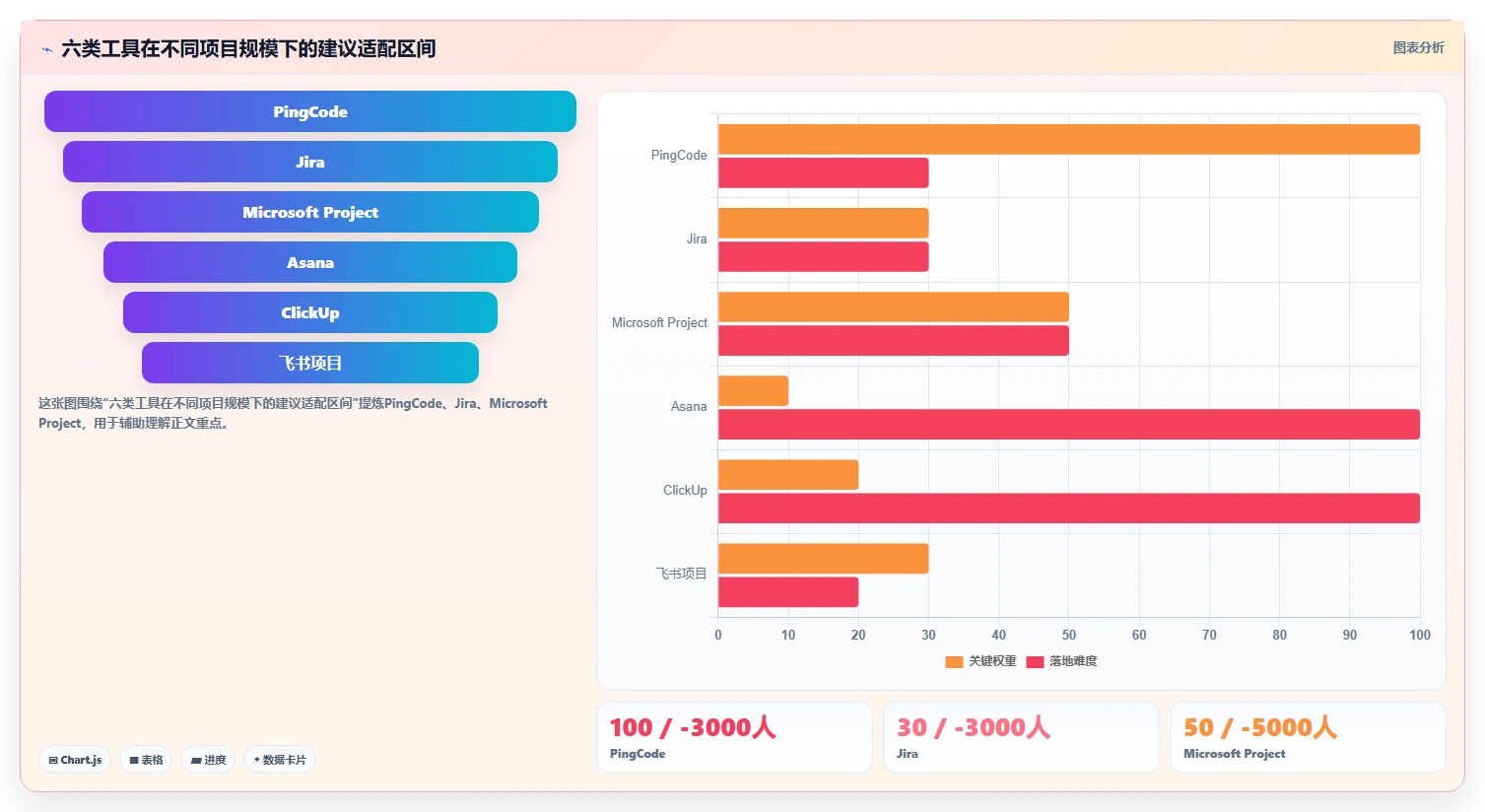This screenshot has height=812, width=1485.
Task: Open the 30 / -3000人 Jira card
Action: [1021, 737]
